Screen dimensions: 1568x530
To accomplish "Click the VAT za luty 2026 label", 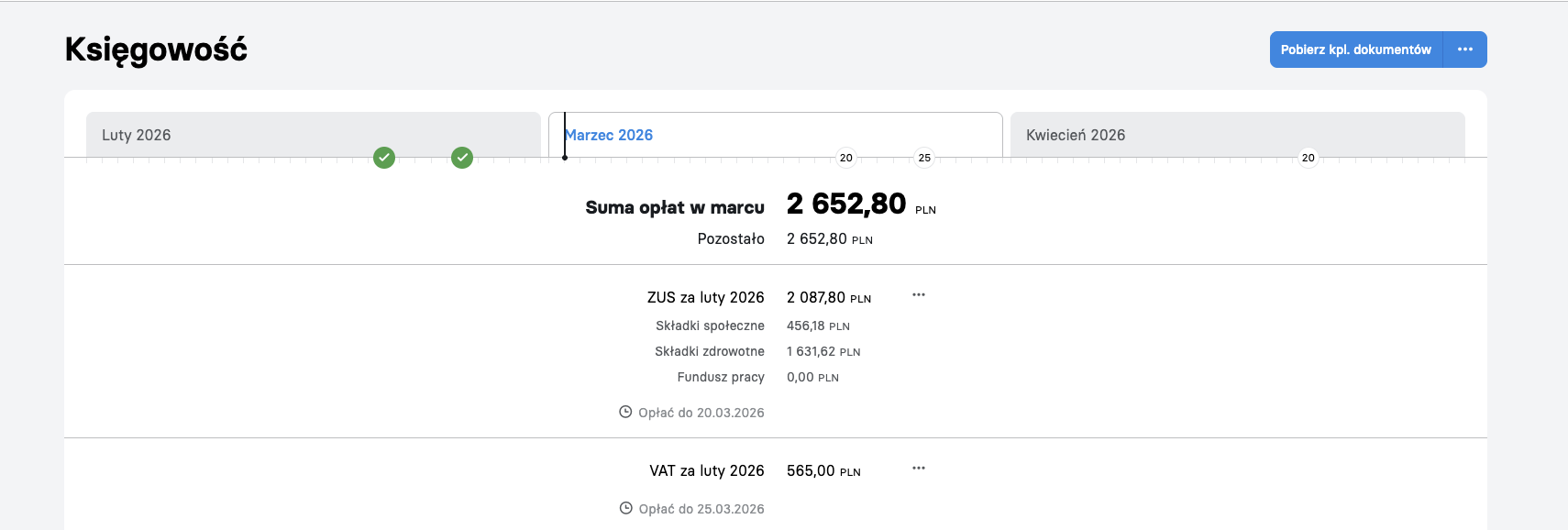I will 707,470.
